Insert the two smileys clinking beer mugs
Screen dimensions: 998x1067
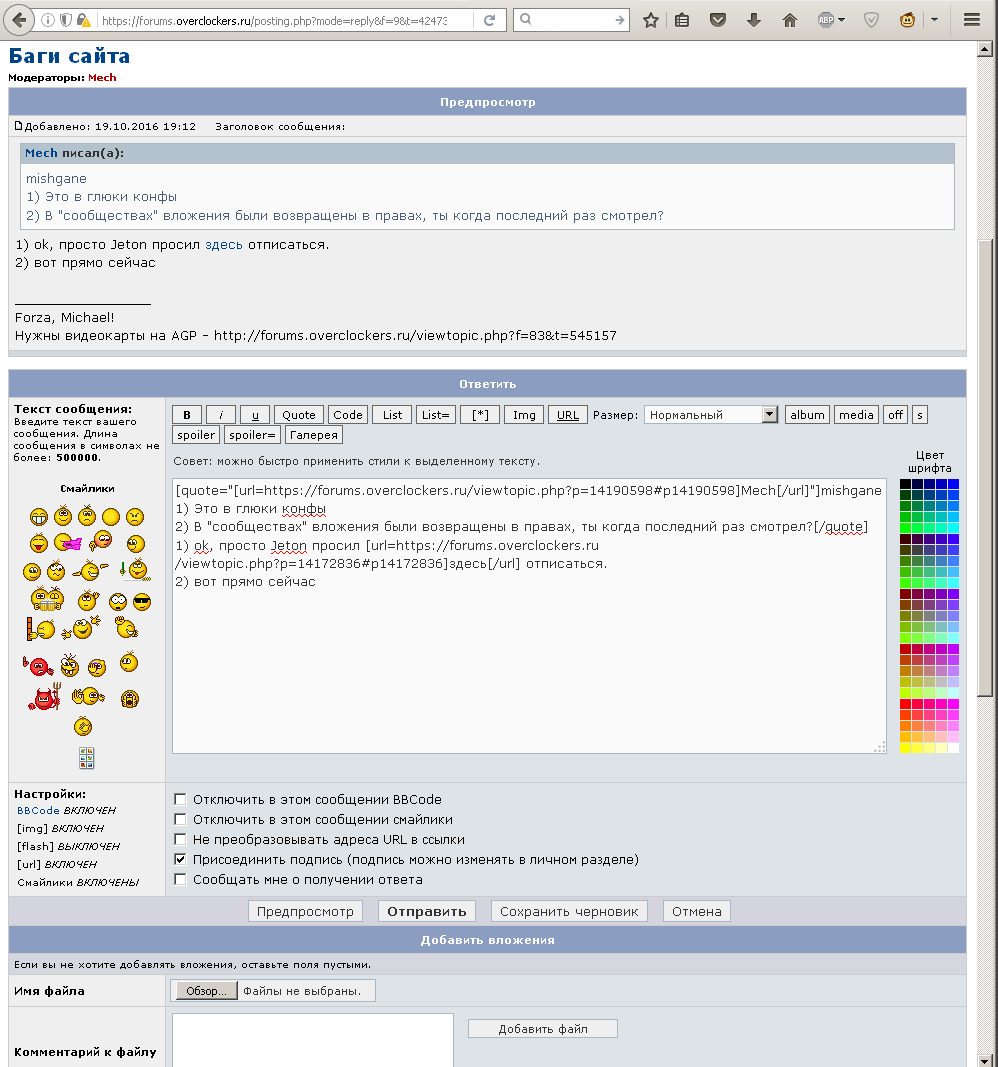pyautogui.click(x=47, y=599)
